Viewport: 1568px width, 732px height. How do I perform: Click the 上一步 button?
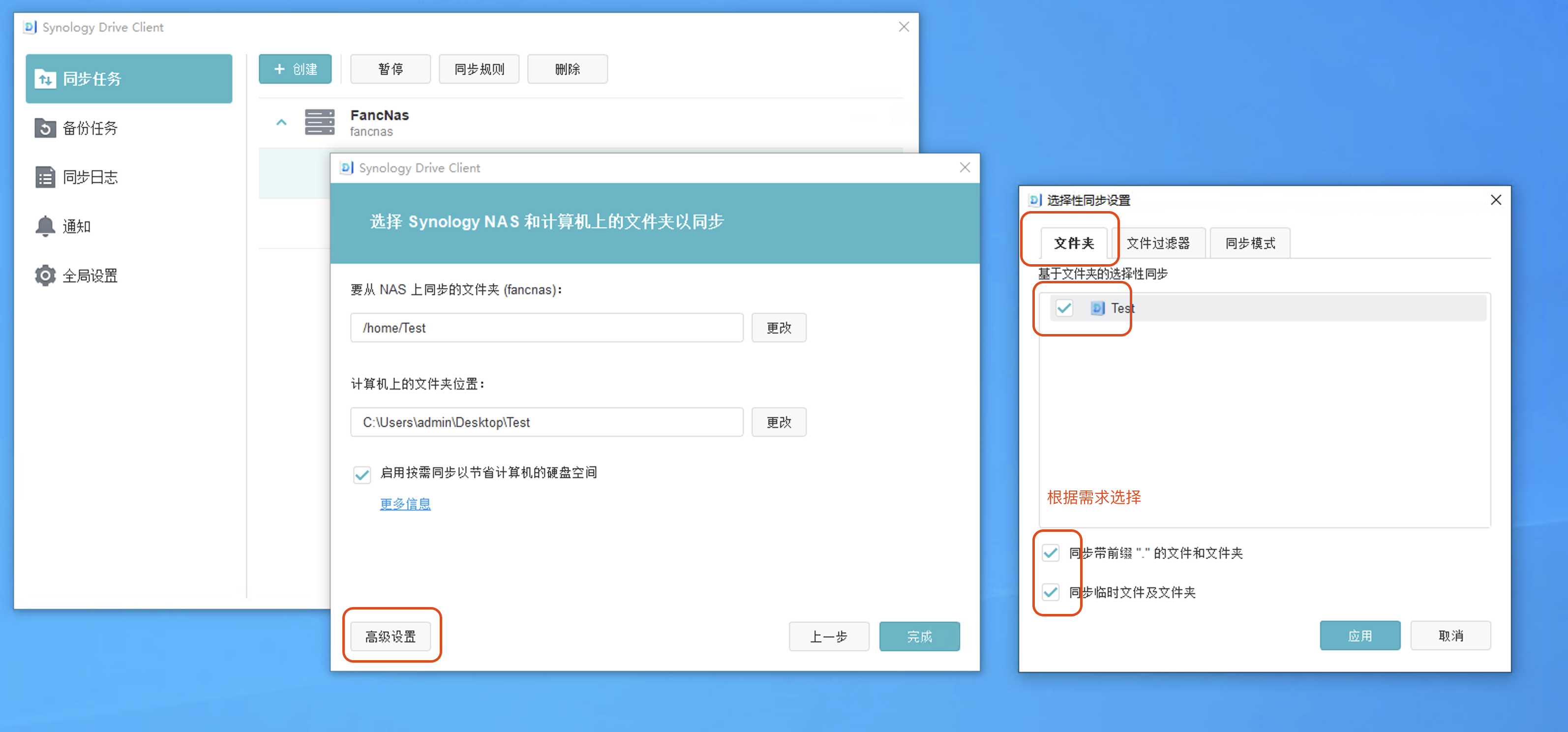coord(829,637)
